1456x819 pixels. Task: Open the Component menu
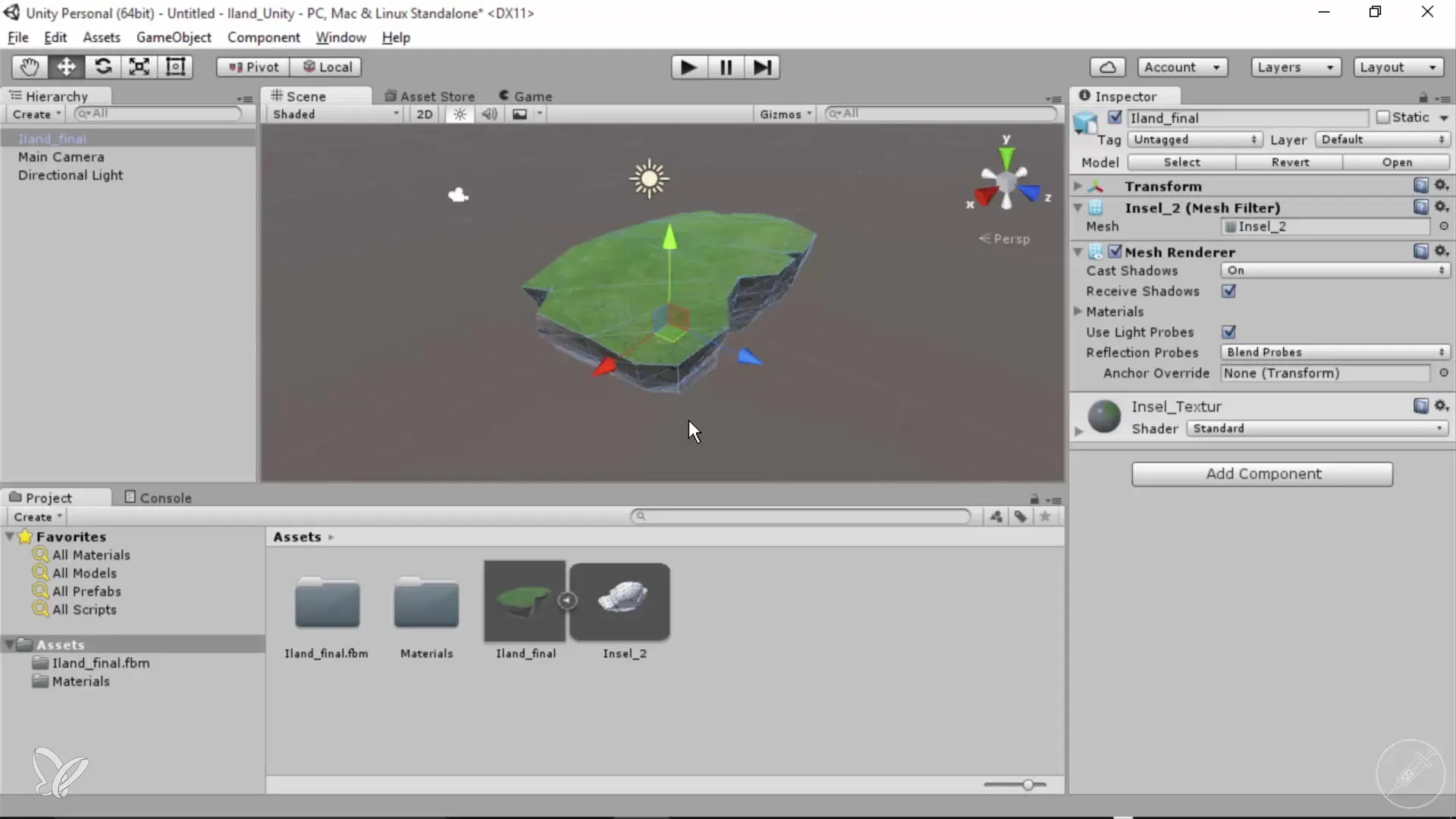pos(264,37)
